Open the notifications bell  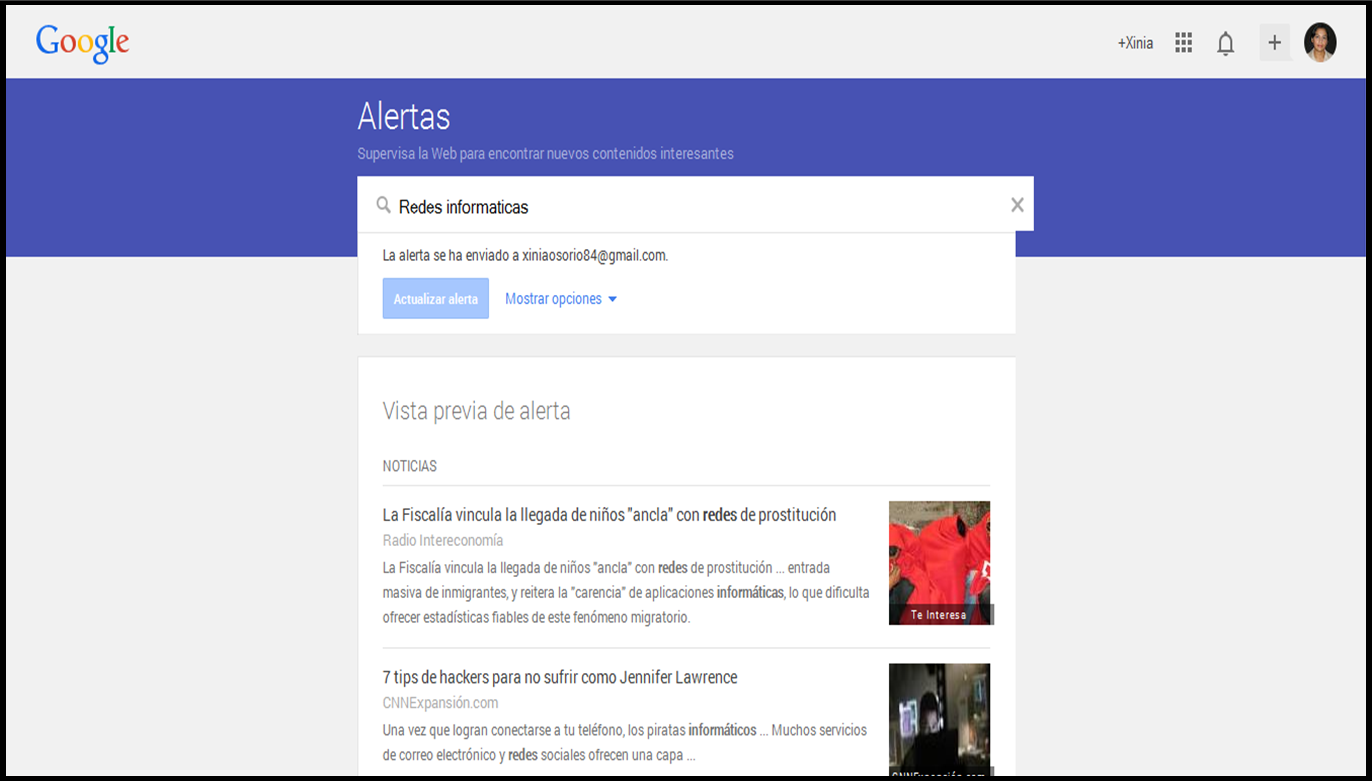(x=1225, y=43)
